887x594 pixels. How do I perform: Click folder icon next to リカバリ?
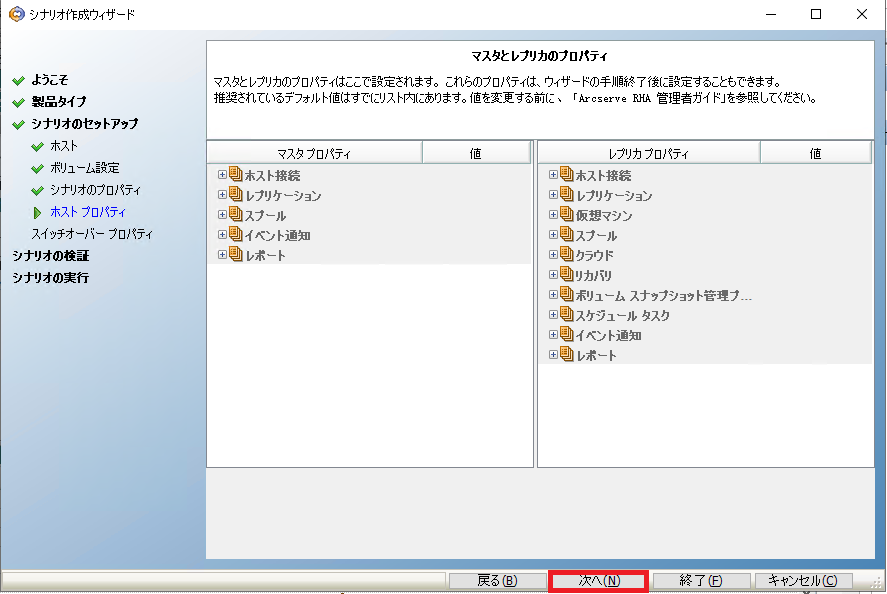pyautogui.click(x=566, y=274)
